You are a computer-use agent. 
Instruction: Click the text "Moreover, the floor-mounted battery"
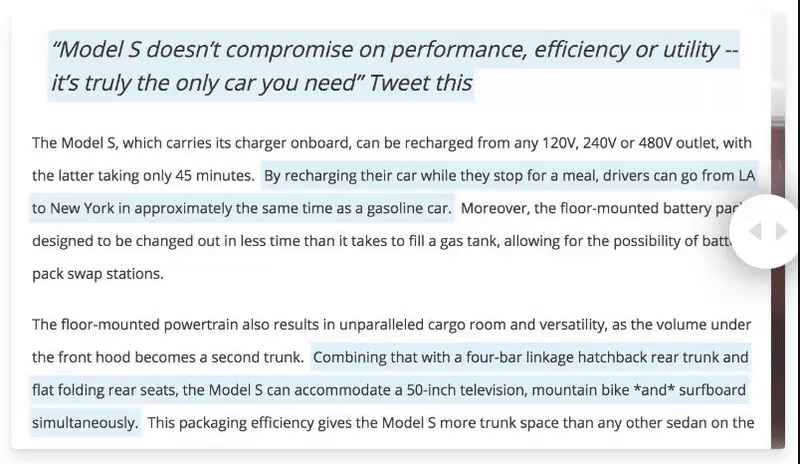click(586, 208)
